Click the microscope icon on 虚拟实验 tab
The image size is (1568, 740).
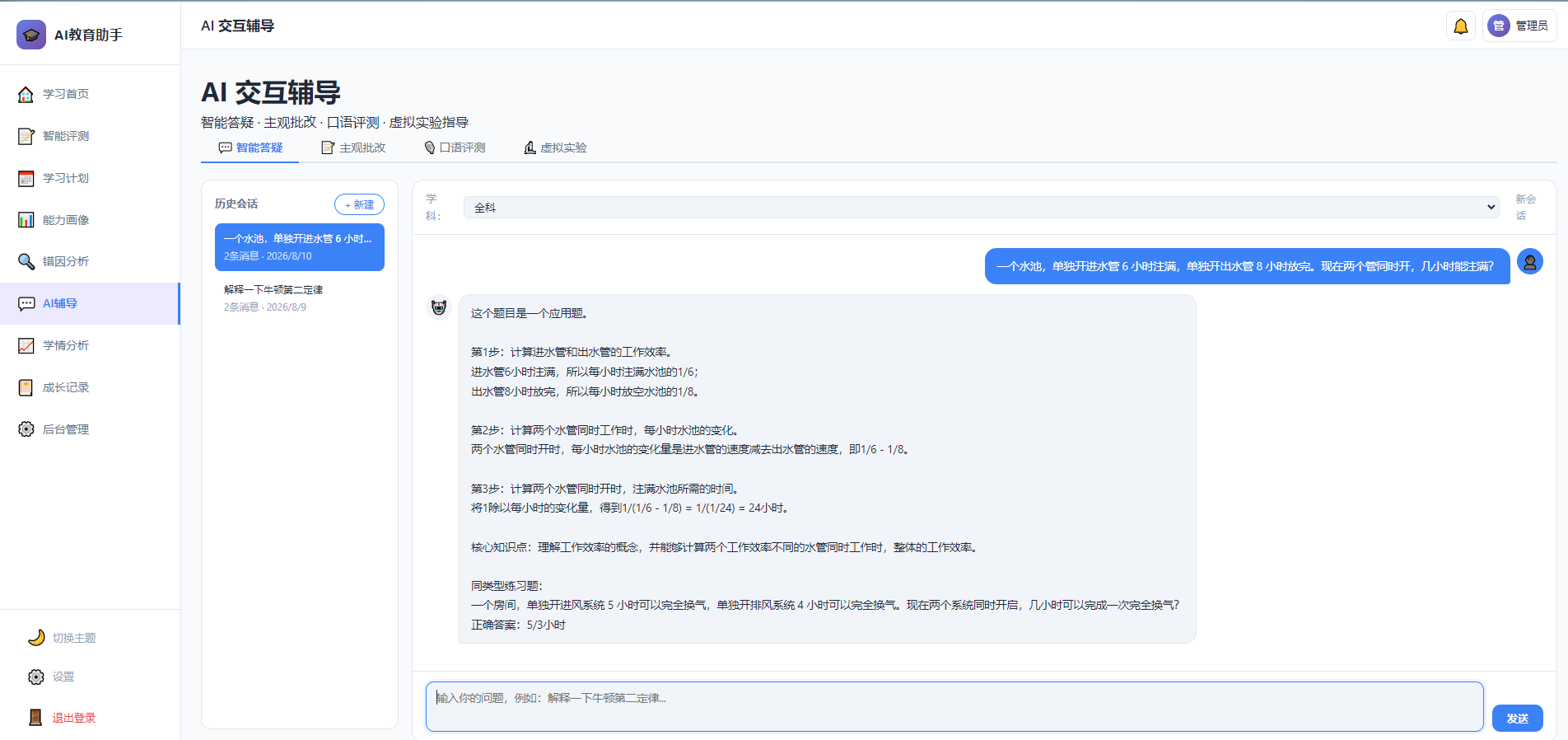tap(530, 148)
